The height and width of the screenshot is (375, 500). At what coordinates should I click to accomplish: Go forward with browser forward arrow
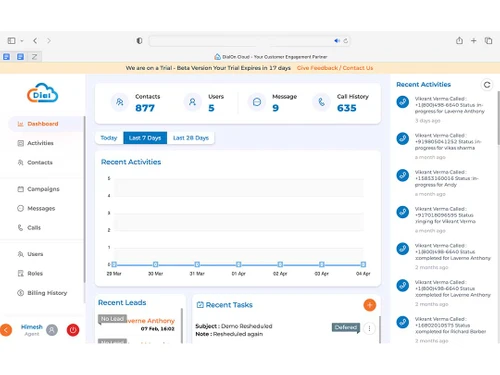click(49, 41)
